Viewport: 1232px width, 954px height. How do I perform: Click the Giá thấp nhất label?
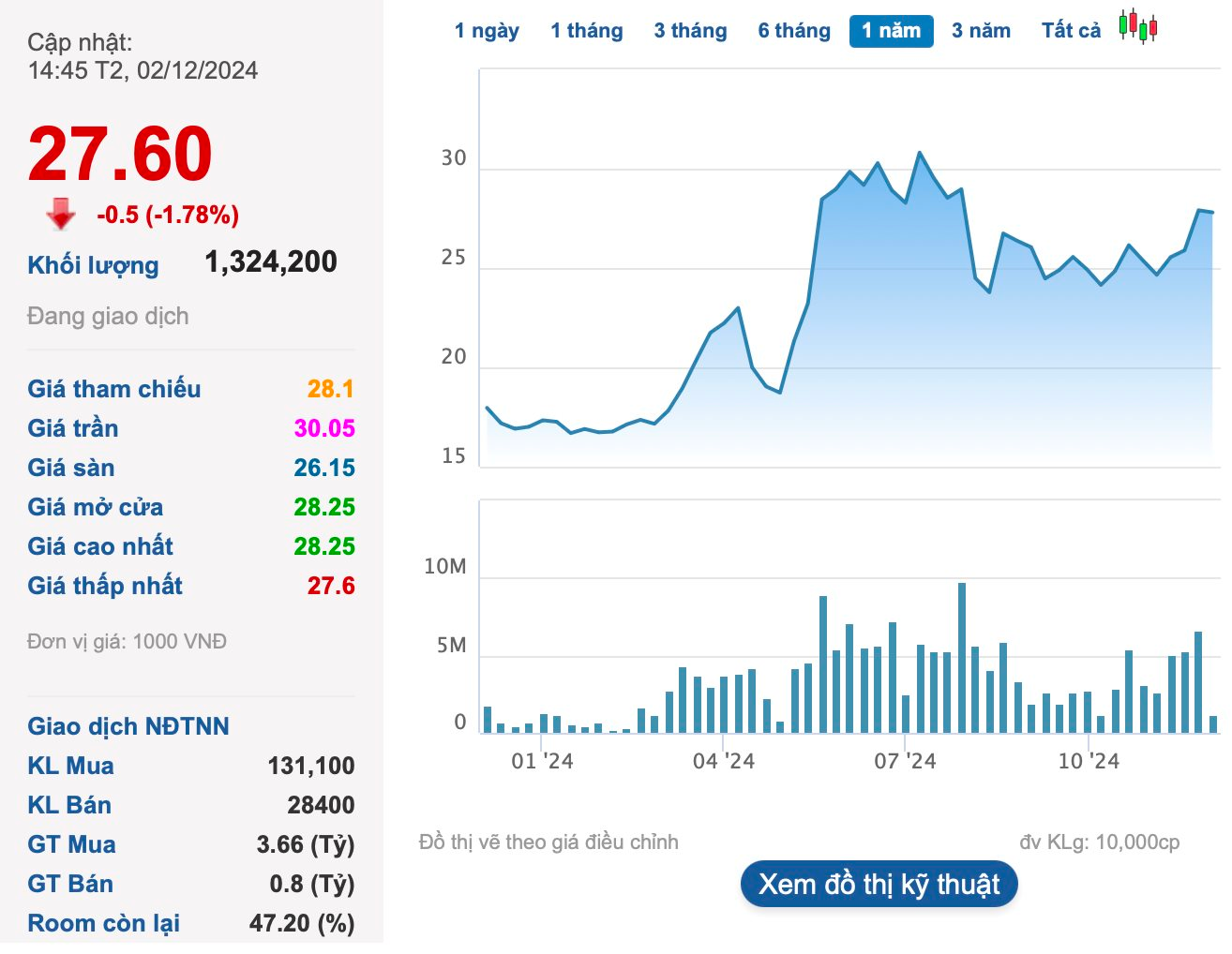coord(105,586)
